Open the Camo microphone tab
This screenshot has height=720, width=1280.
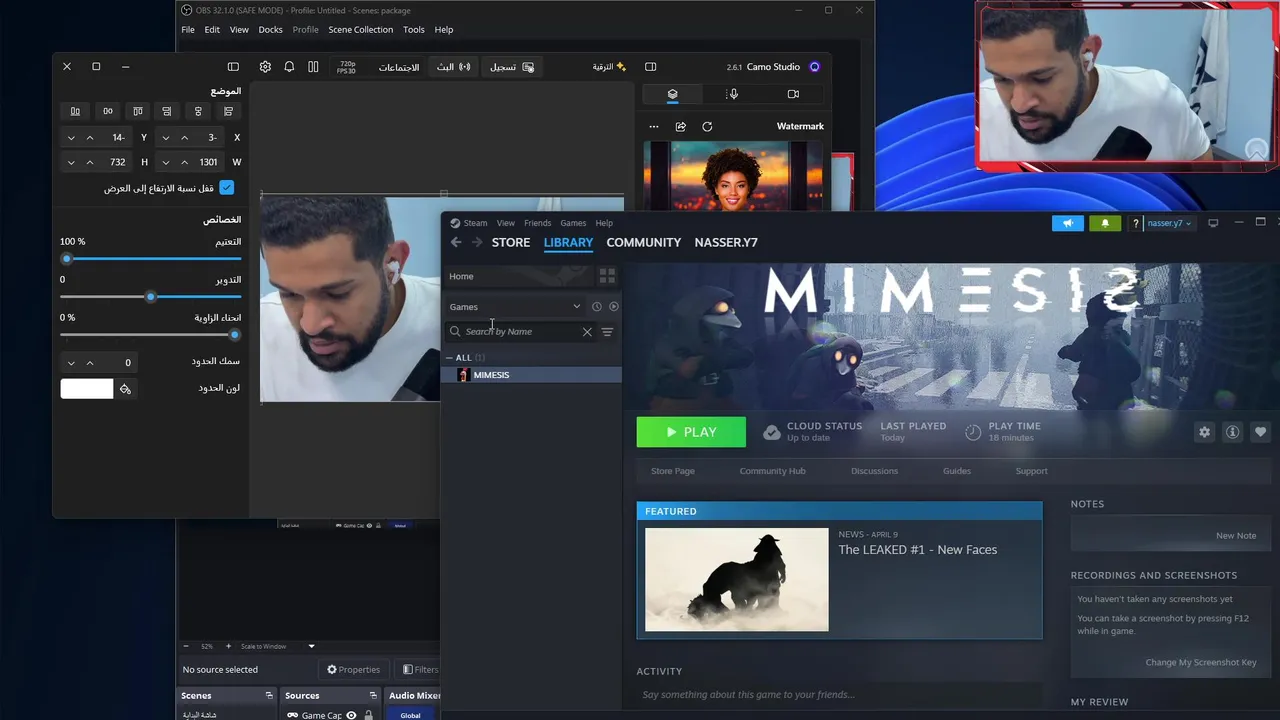pos(733,94)
